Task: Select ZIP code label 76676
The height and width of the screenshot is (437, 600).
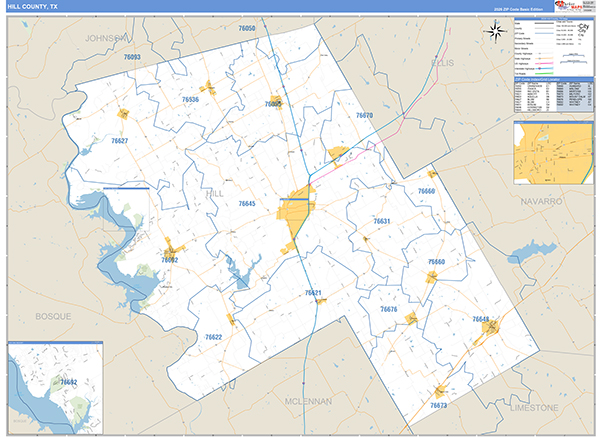Action: coord(389,309)
